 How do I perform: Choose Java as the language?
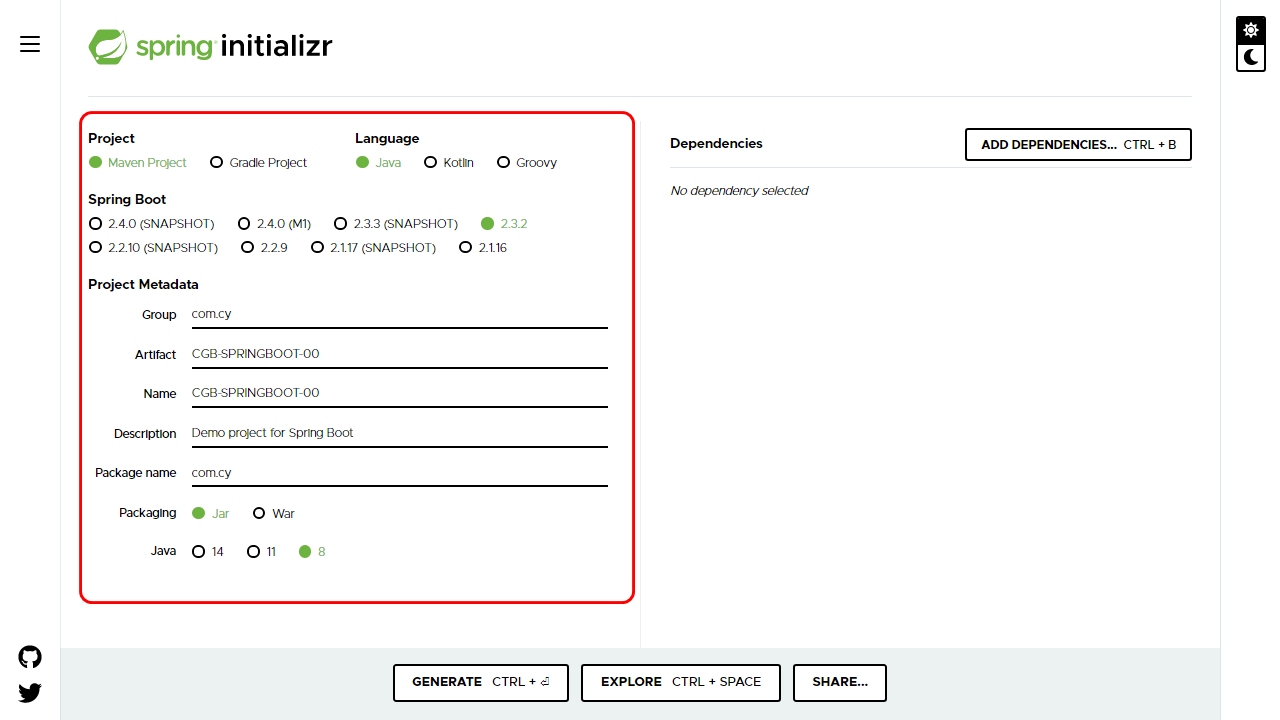click(x=379, y=162)
